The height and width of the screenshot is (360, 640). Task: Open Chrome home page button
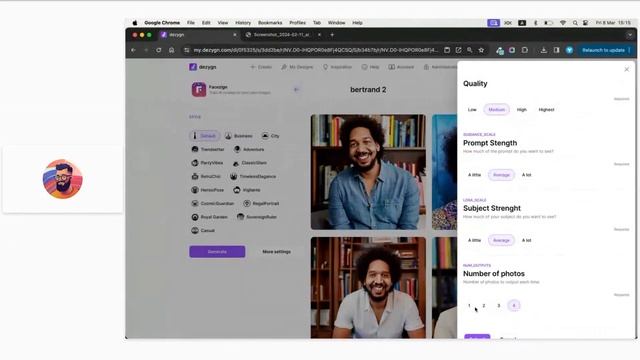click(171, 50)
